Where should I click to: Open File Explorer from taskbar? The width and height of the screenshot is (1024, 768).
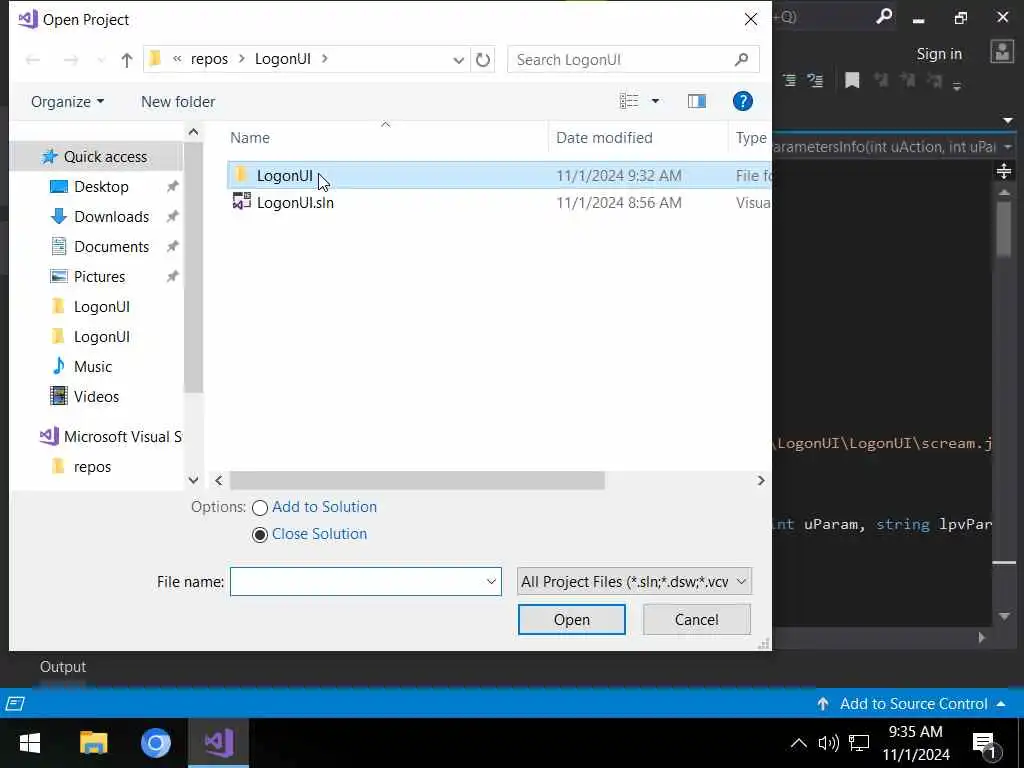(93, 743)
